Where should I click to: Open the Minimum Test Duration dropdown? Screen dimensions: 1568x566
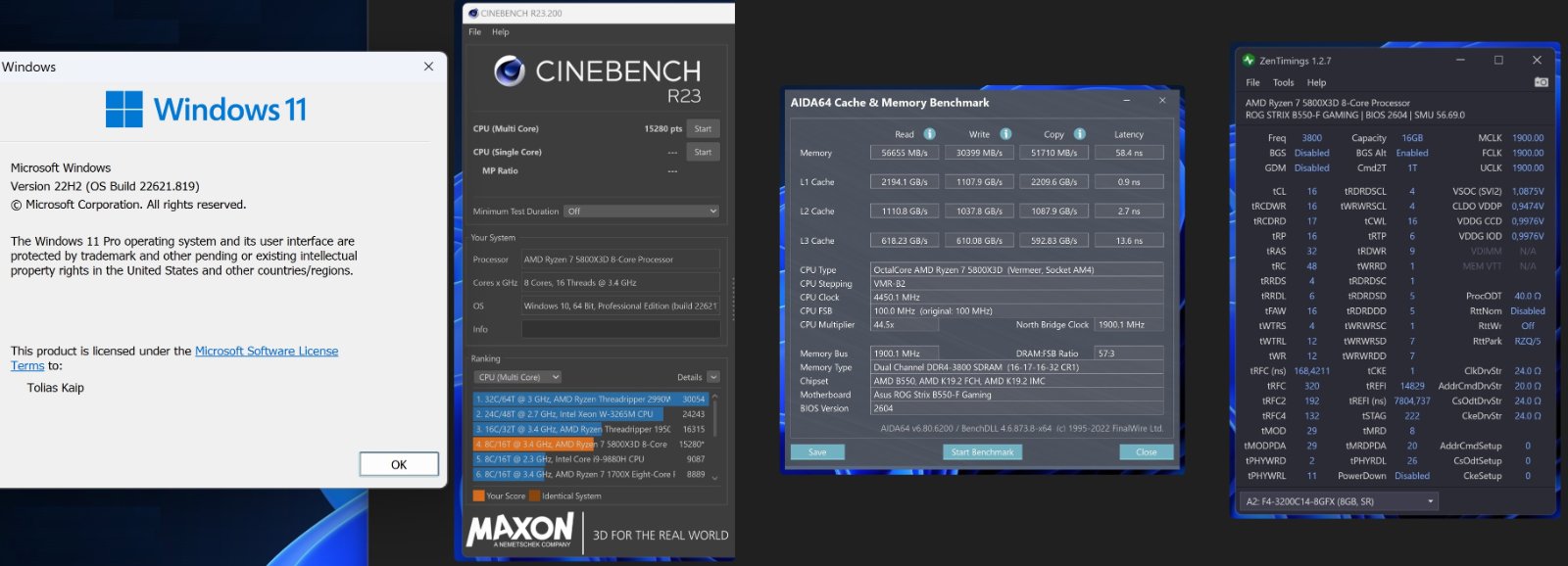[642, 212]
